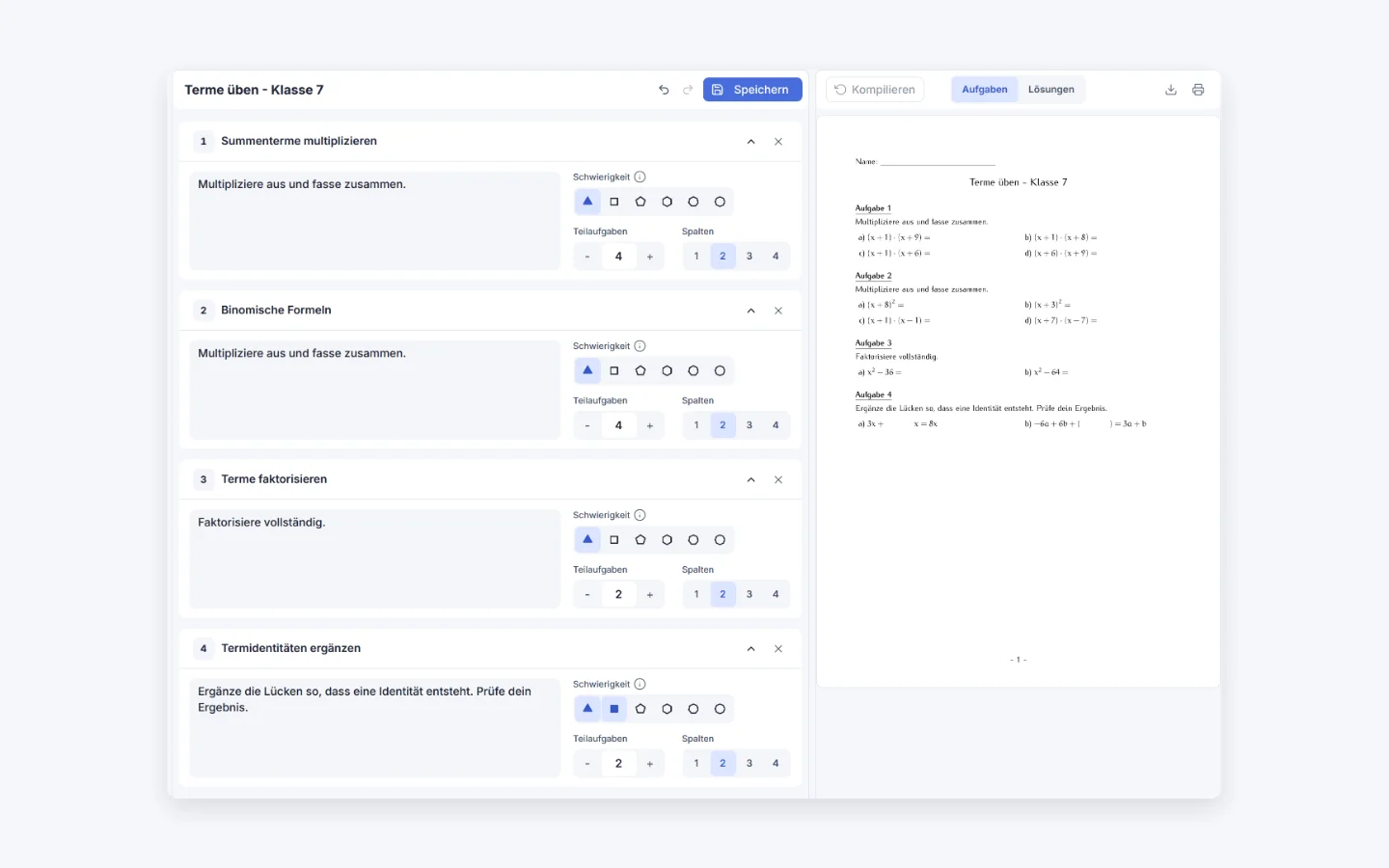Open difficulty info icon for Terme faktorisieren

(640, 515)
